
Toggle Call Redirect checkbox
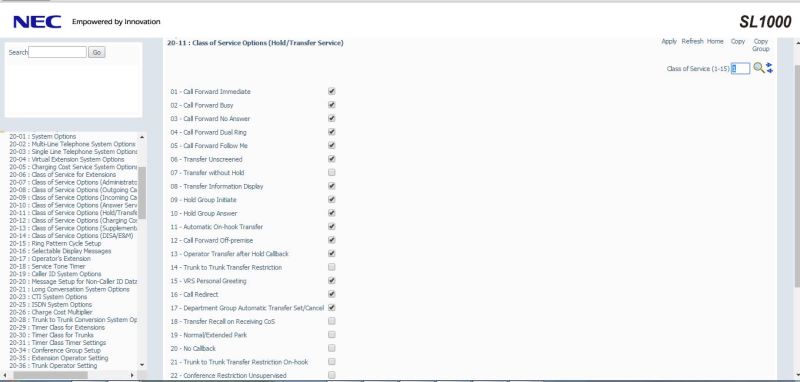(332, 294)
